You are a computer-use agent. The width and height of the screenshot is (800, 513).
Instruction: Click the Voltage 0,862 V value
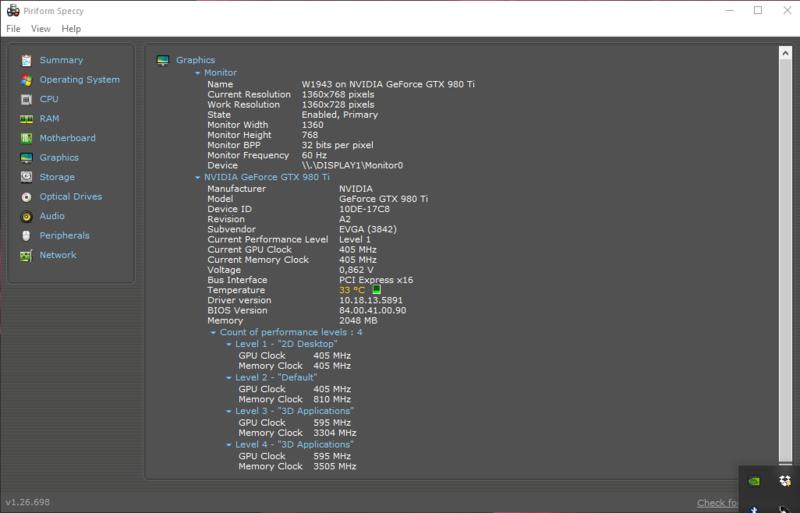coord(356,270)
